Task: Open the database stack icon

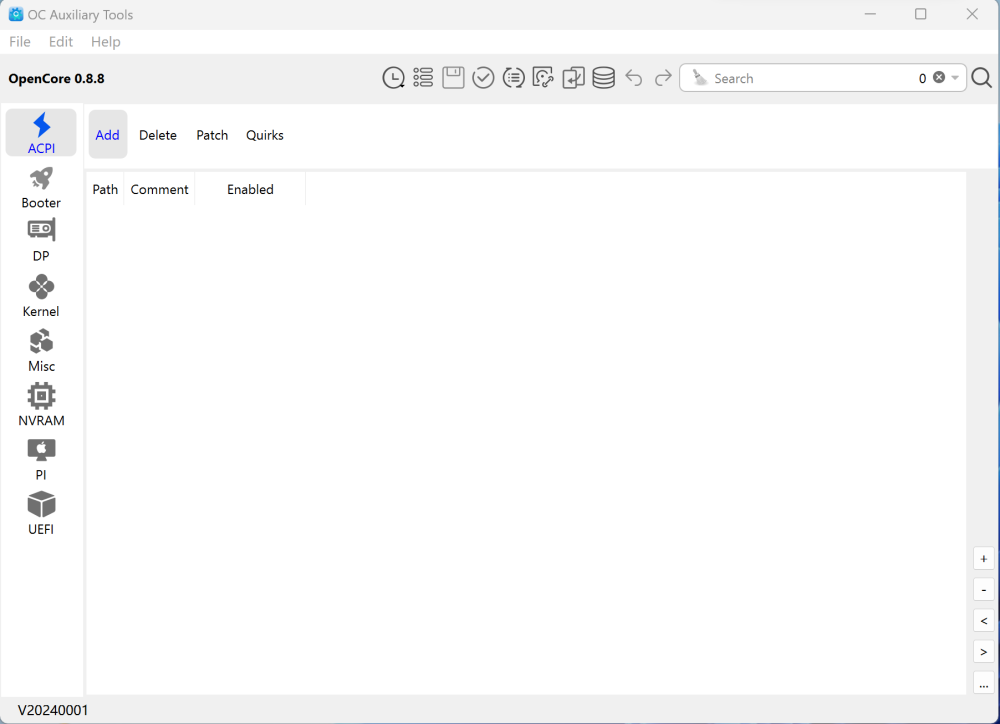Action: click(x=603, y=78)
